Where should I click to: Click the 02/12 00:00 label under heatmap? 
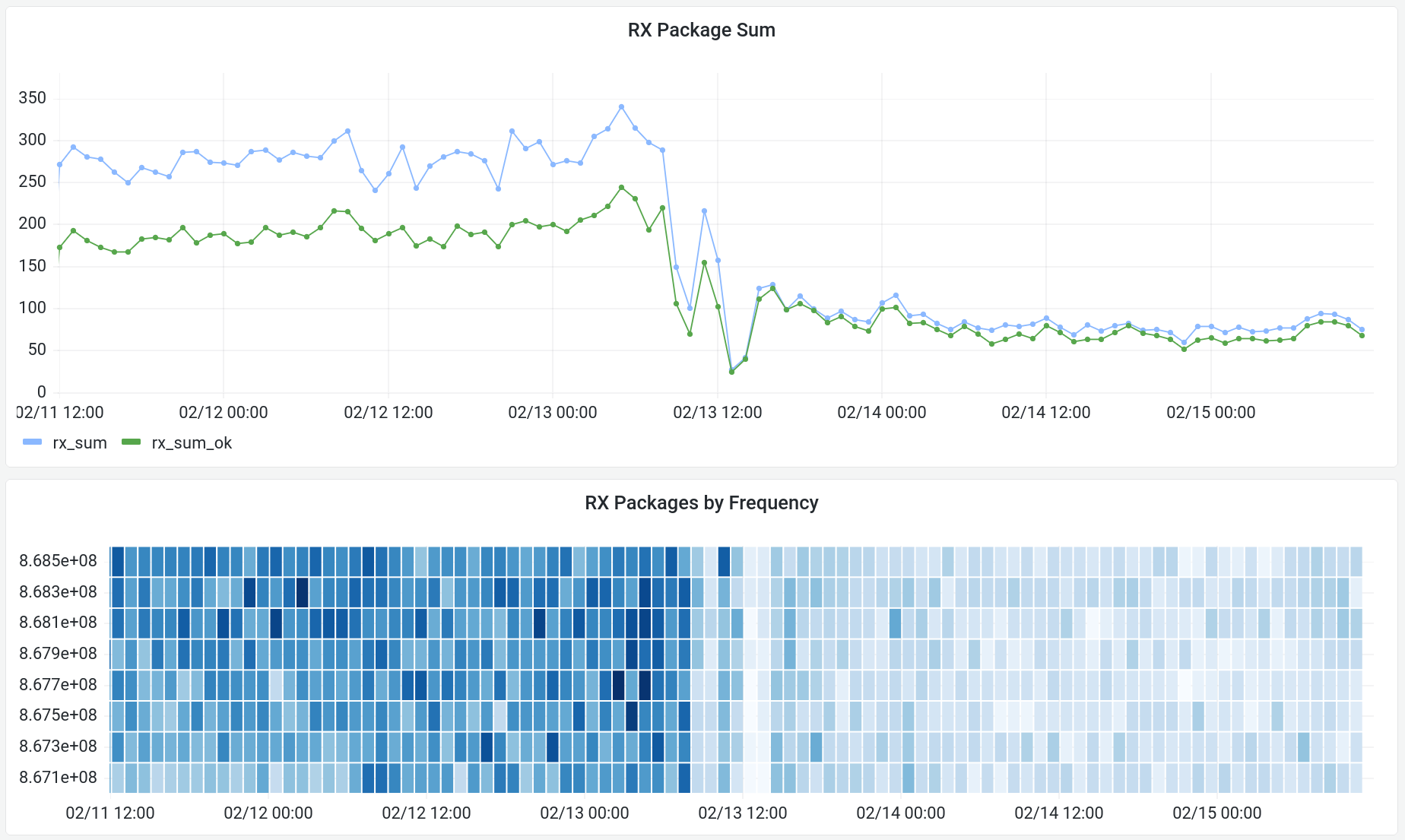pyautogui.click(x=268, y=813)
